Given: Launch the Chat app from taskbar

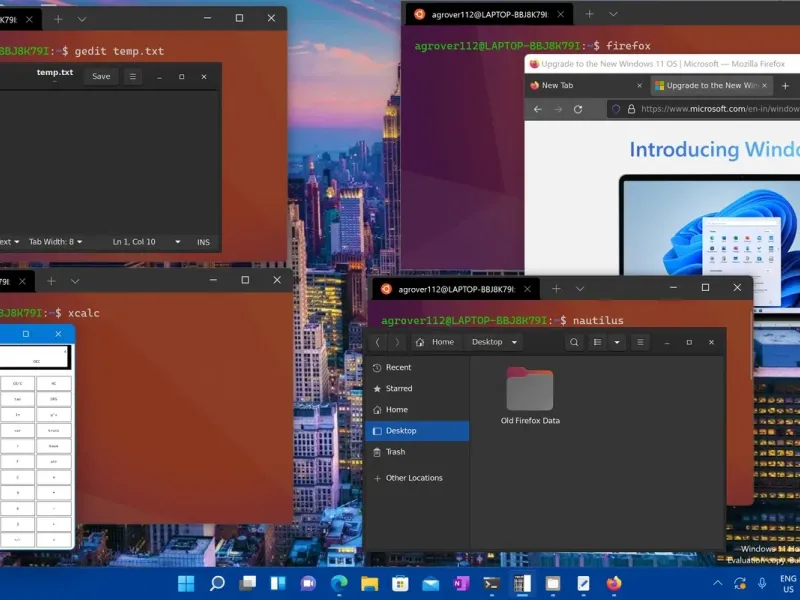Looking at the screenshot, I should (308, 583).
